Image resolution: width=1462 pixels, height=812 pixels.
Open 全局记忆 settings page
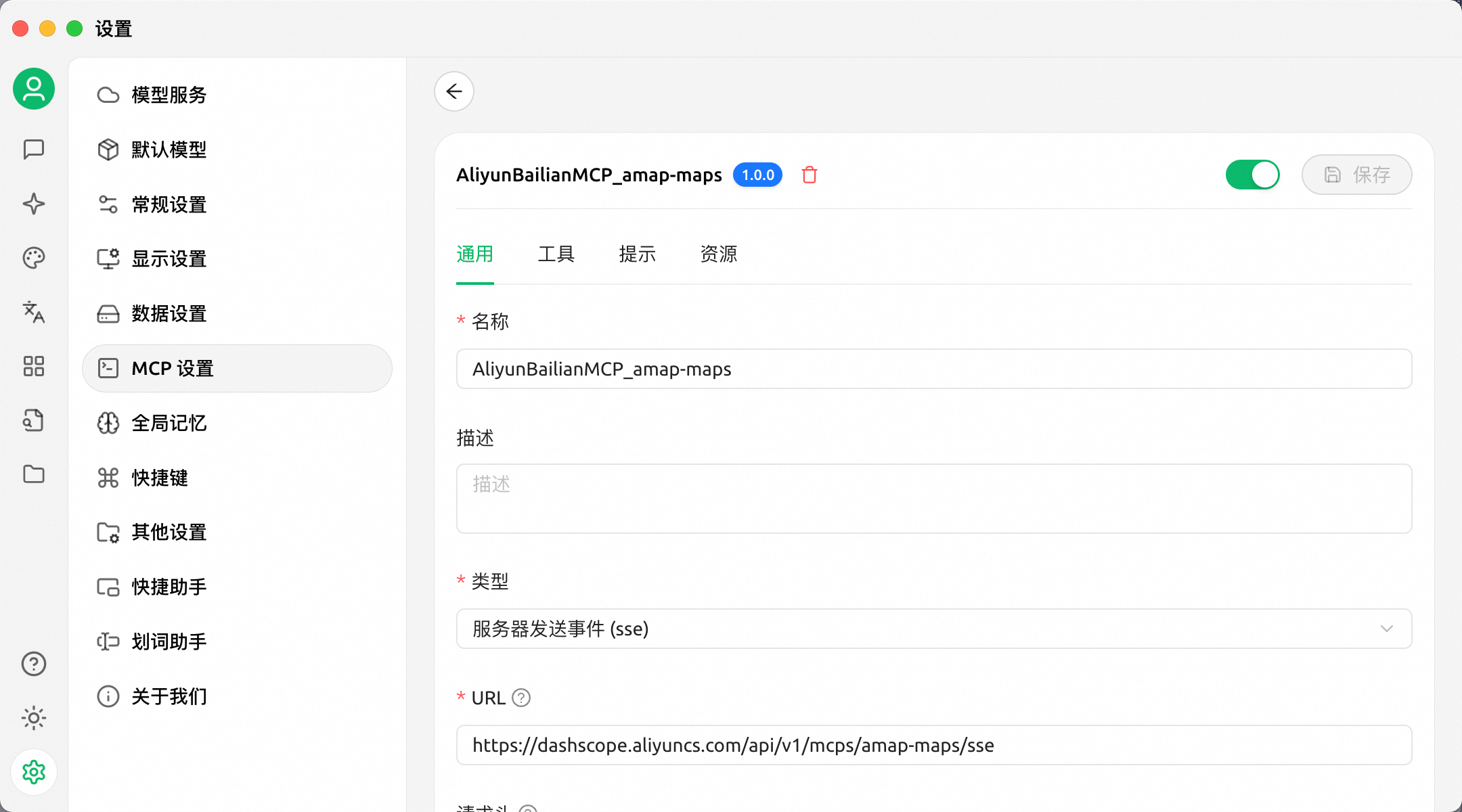click(237, 423)
